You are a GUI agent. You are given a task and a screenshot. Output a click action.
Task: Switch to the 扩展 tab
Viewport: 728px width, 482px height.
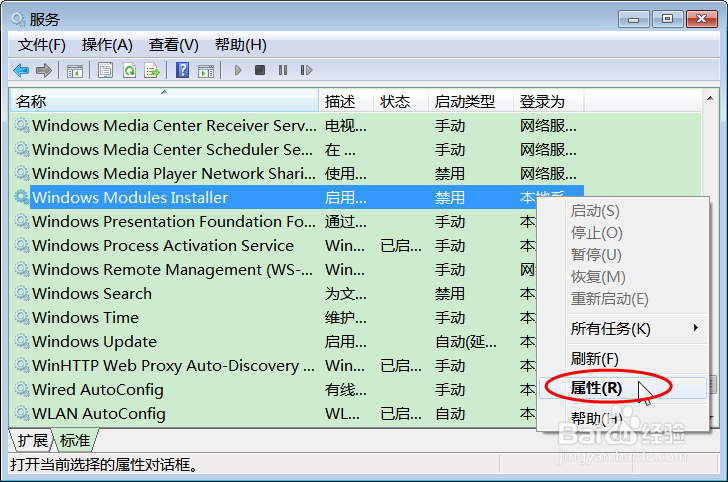coord(32,440)
